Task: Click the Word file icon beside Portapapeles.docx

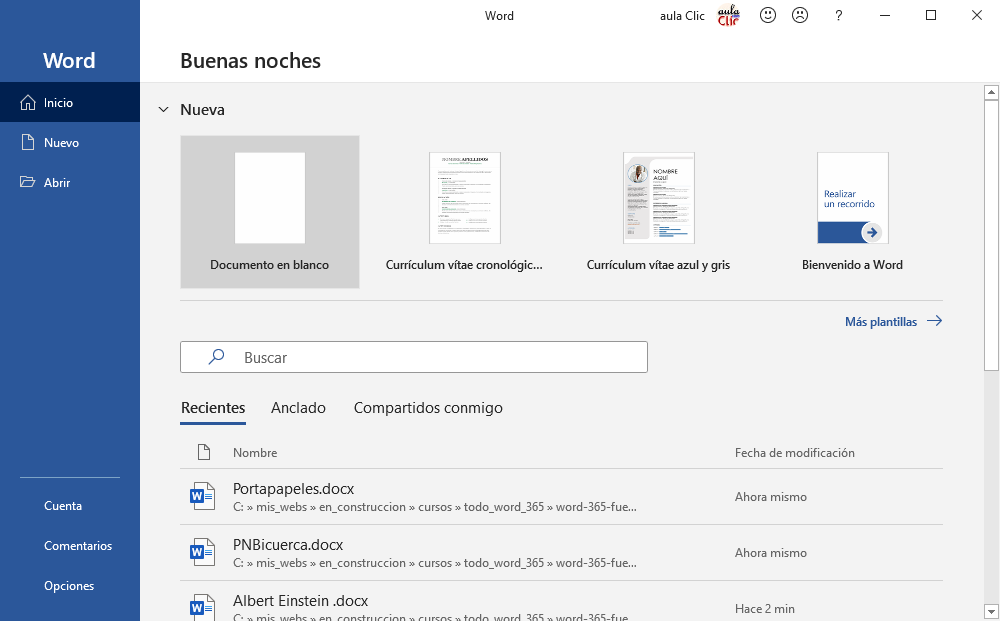Action: point(203,496)
